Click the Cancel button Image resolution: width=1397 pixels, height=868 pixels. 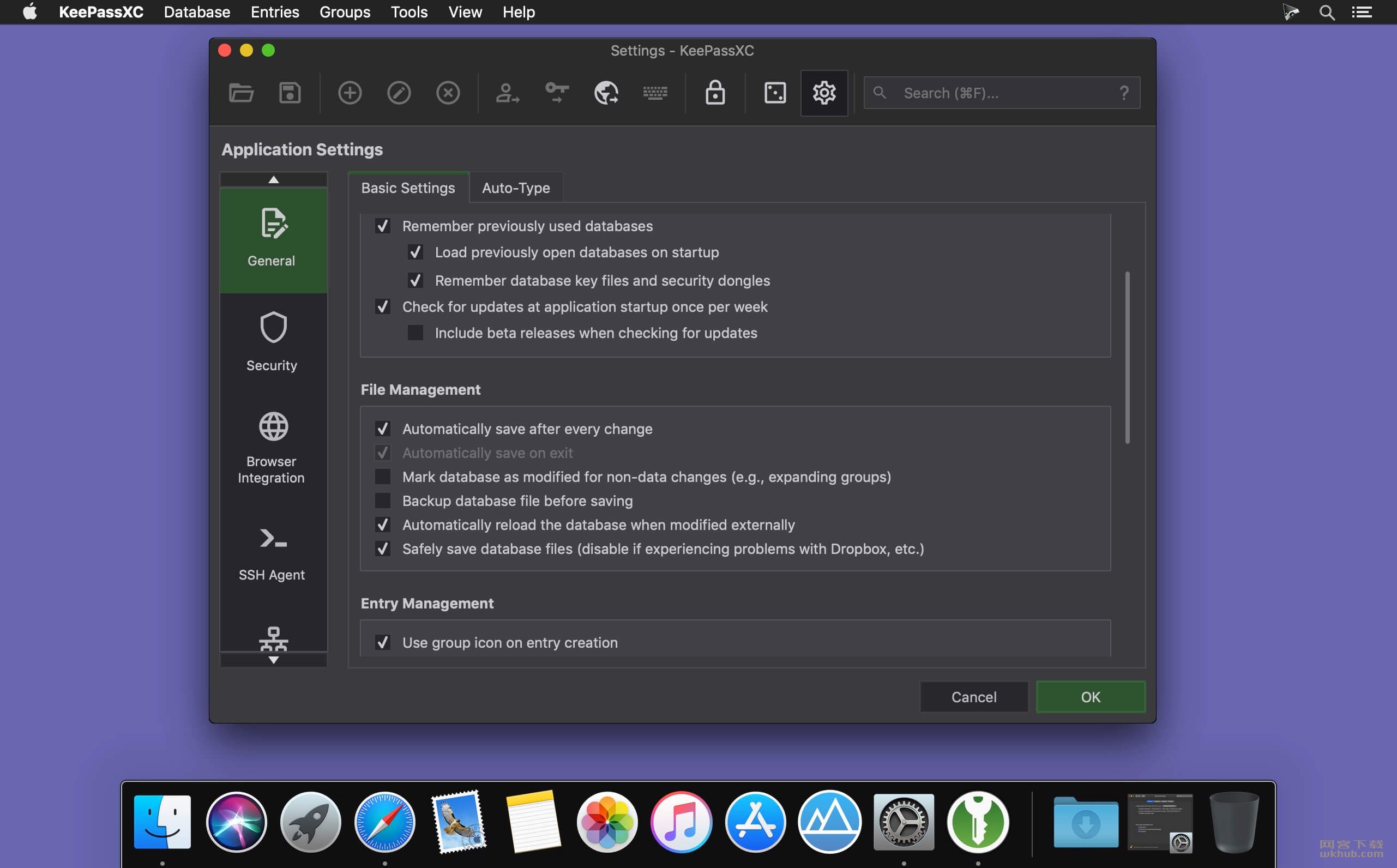click(x=973, y=696)
